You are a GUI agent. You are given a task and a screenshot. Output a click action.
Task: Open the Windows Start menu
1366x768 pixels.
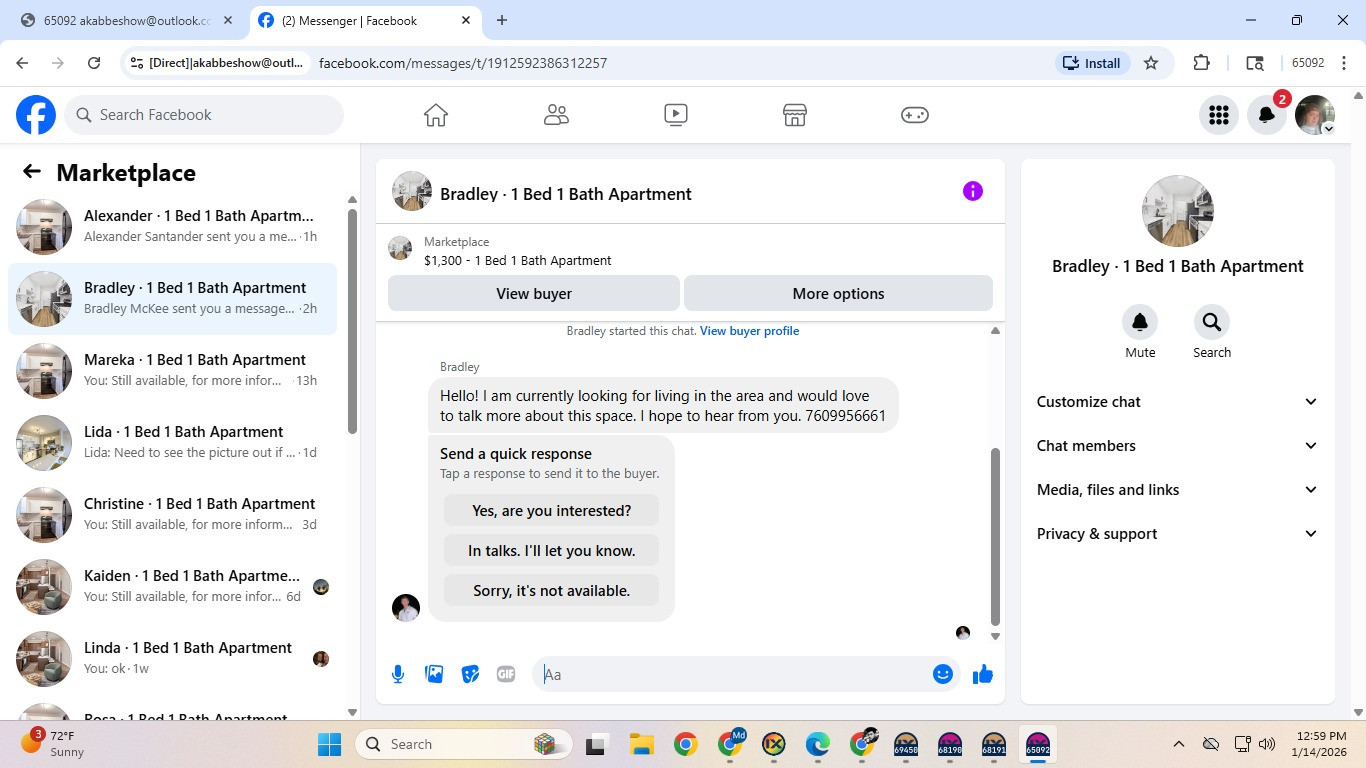coord(329,744)
